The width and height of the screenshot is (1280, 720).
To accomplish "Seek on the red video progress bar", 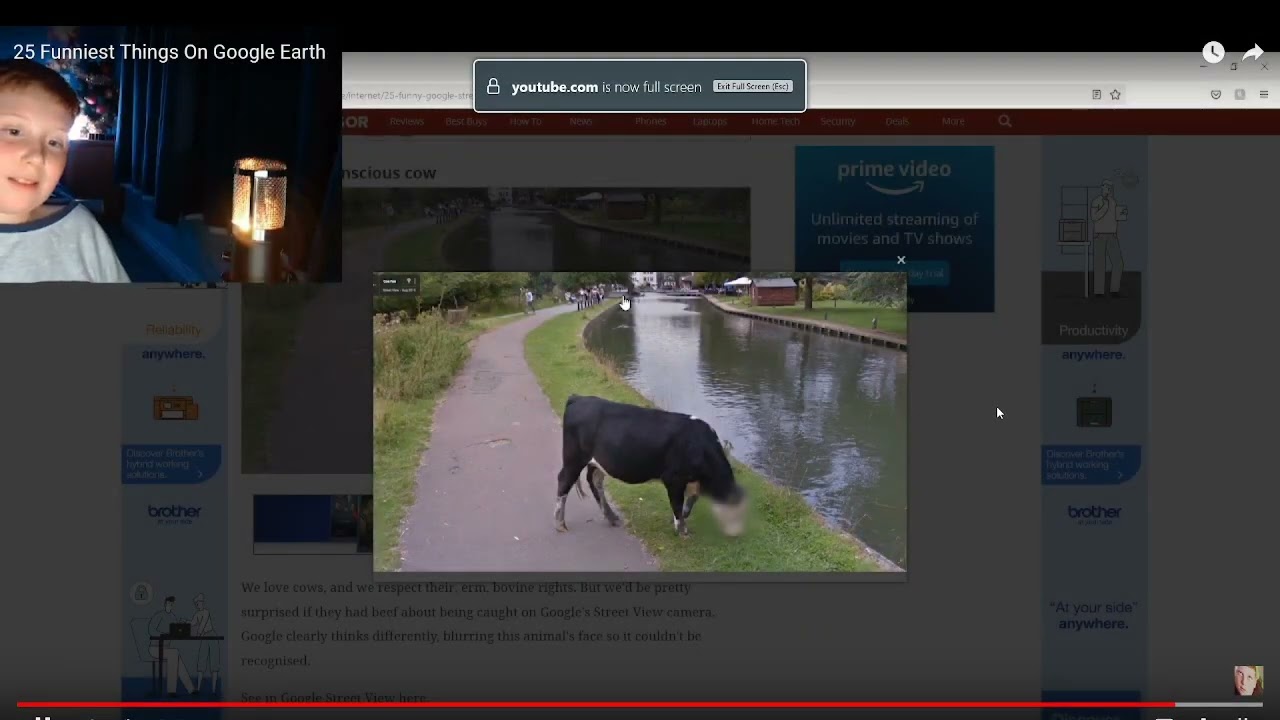I will (x=640, y=705).
